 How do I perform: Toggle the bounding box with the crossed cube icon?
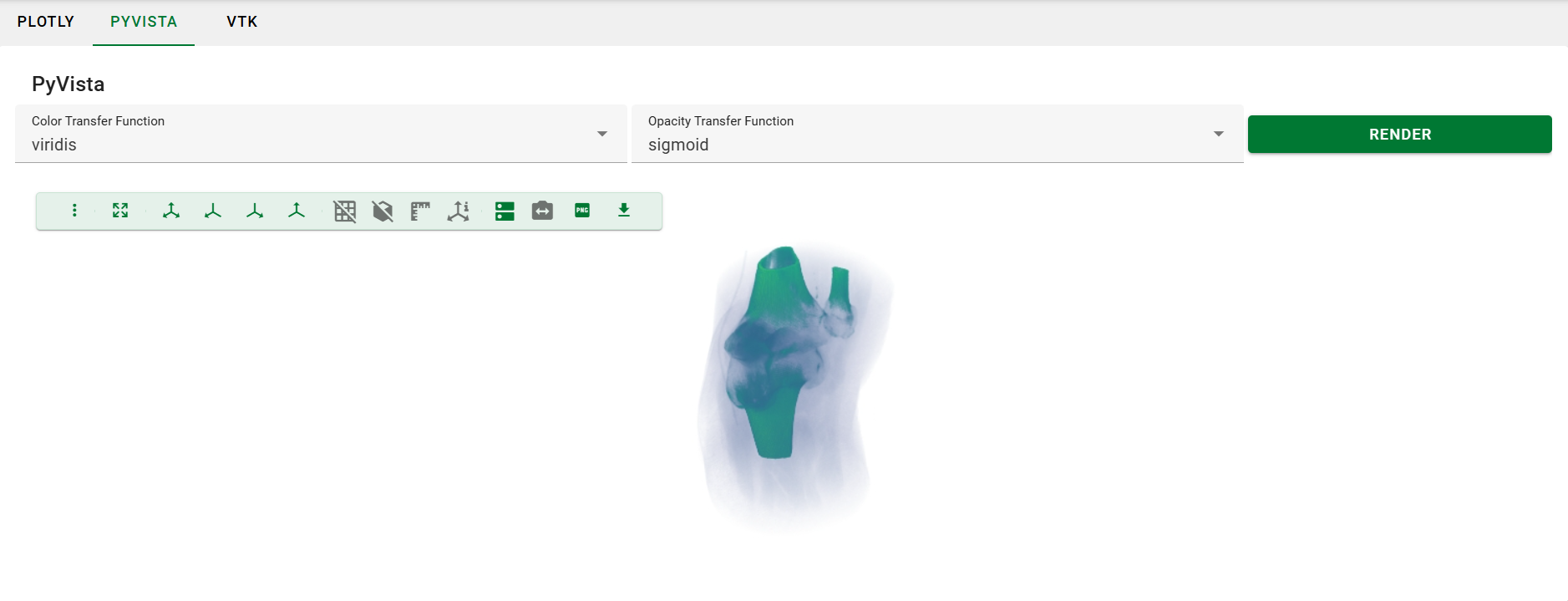coord(383,211)
